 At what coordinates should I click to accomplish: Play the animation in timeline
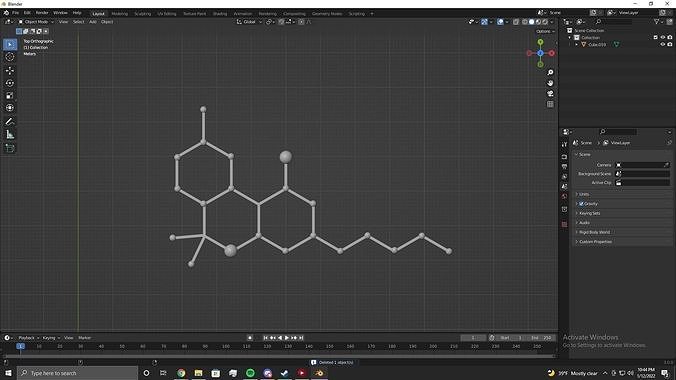287,338
